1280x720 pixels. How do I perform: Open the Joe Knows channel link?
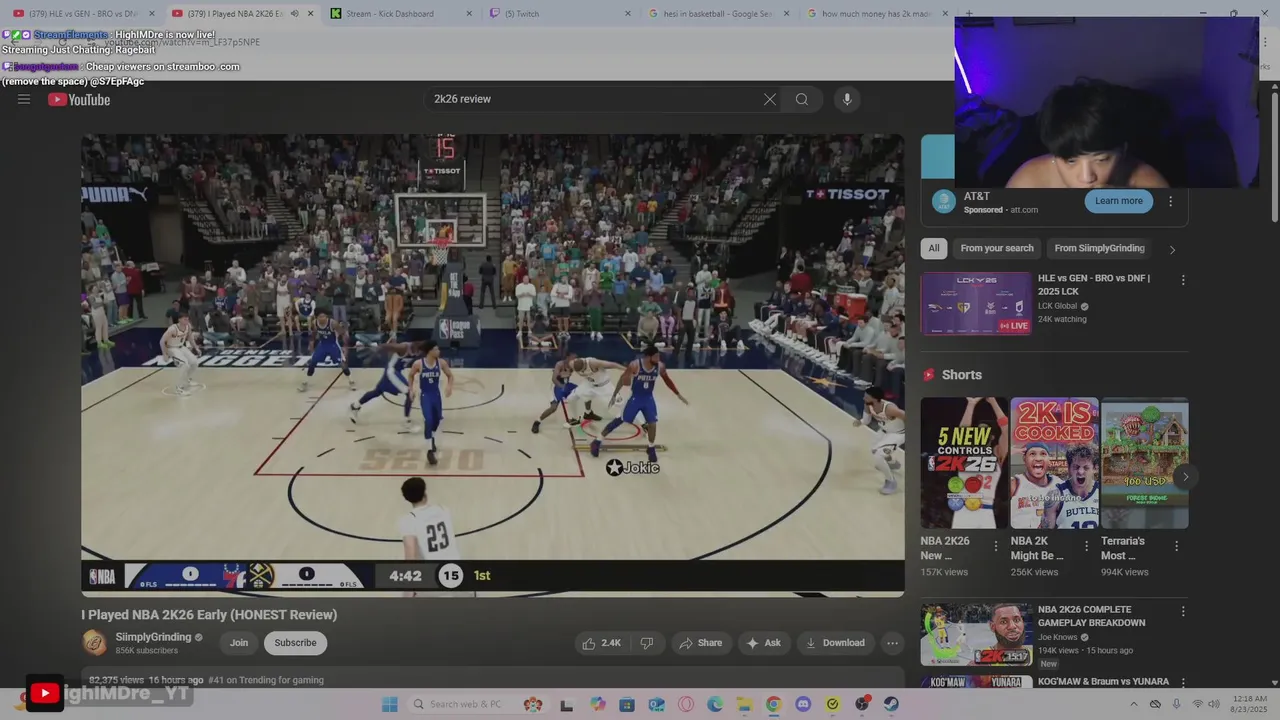tap(1058, 636)
